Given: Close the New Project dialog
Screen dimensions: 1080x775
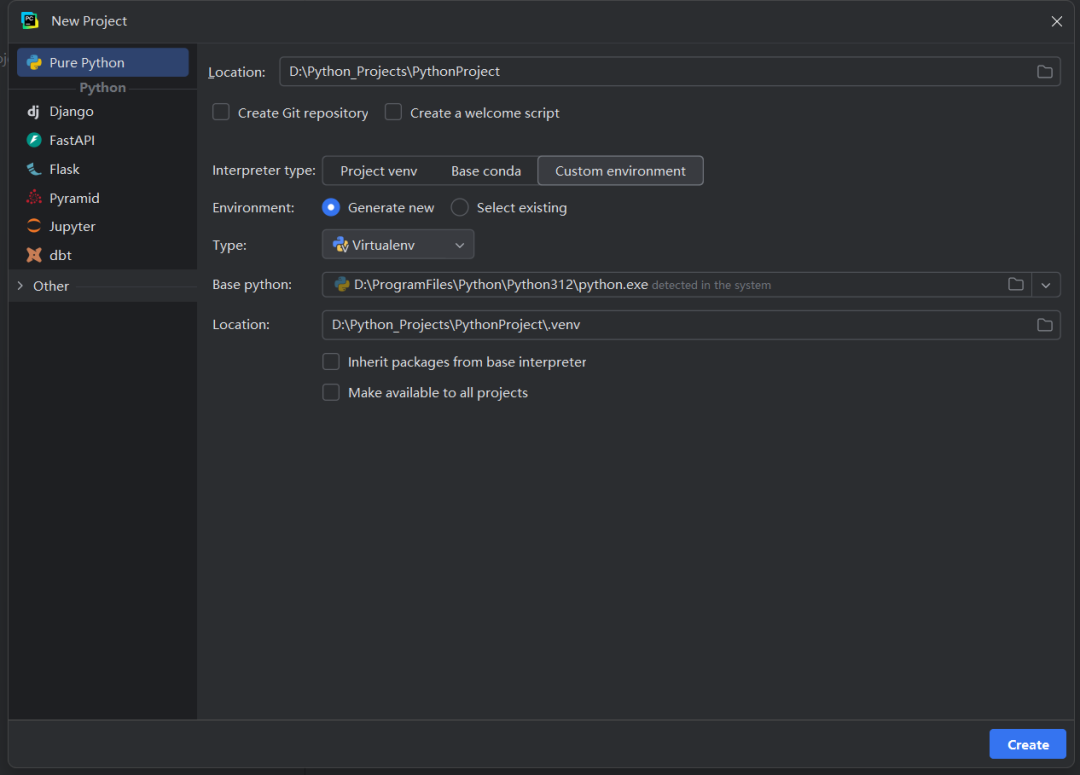Looking at the screenshot, I should (1057, 21).
